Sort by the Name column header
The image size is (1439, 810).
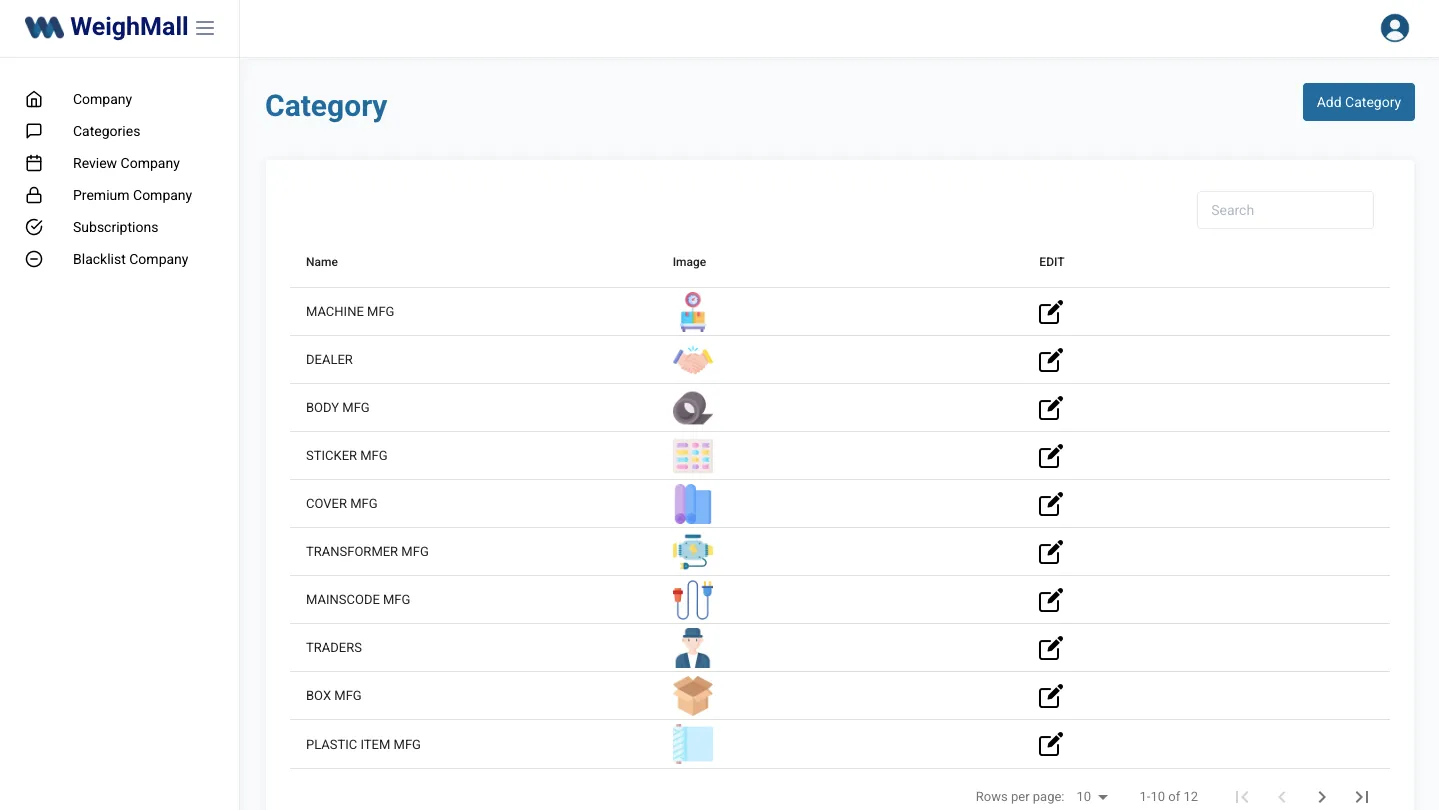(322, 262)
